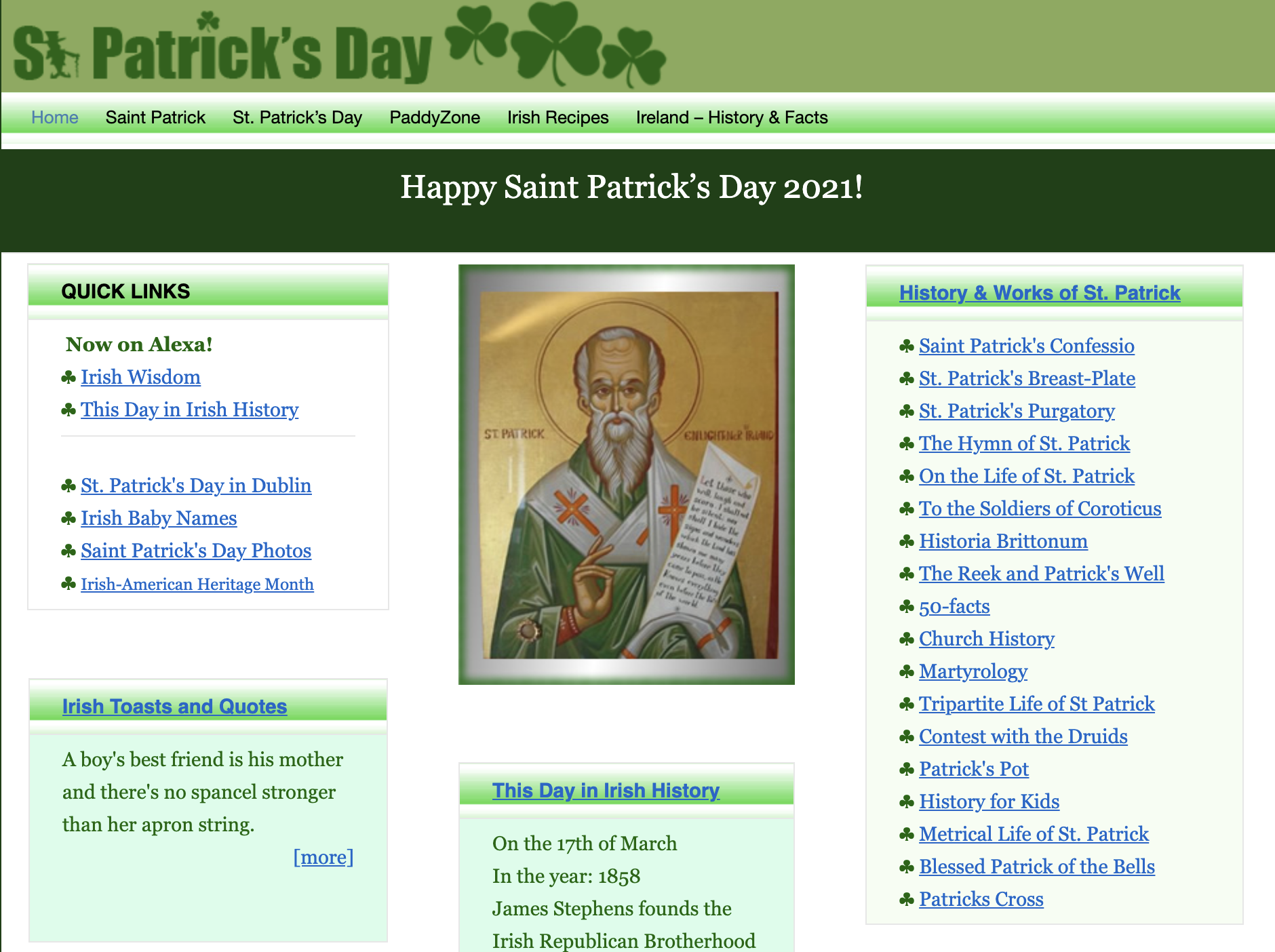This screenshot has width=1275, height=952.
Task: Follow the [more] link under Irish toasts
Action: (323, 857)
